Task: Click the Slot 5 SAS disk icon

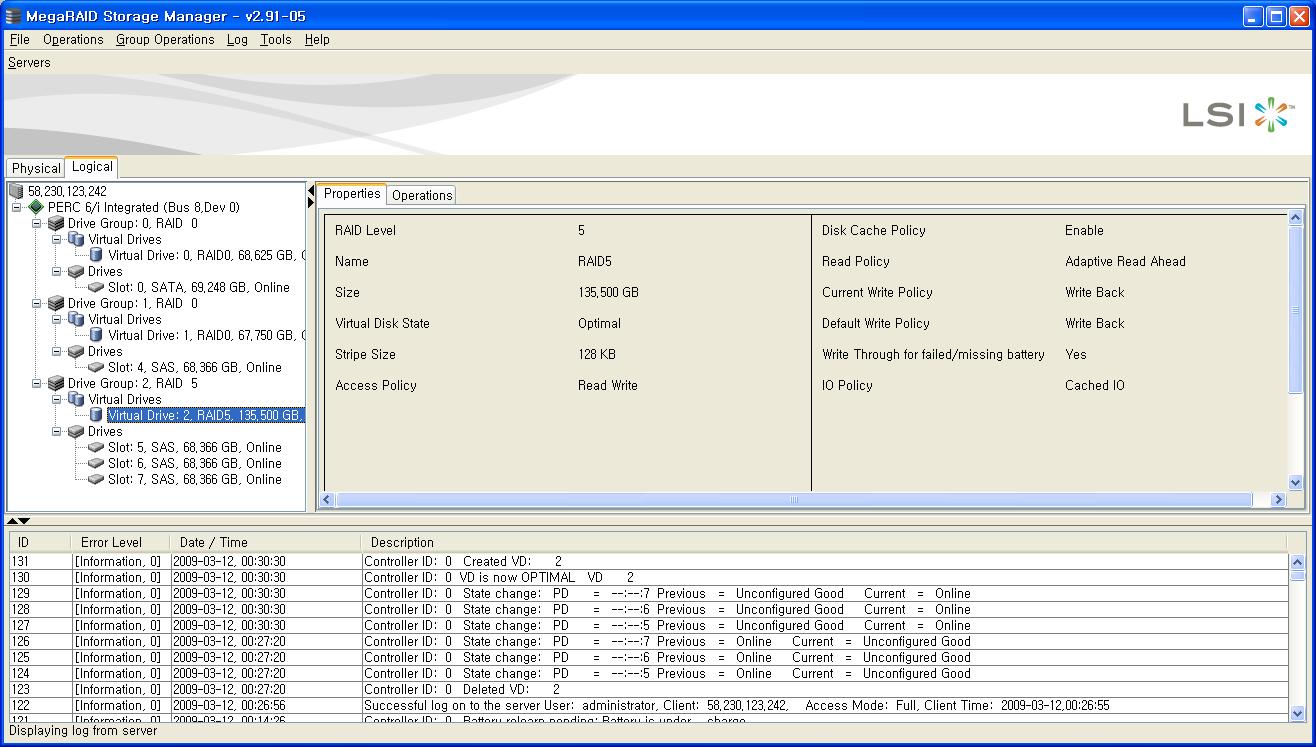Action: tap(96, 447)
